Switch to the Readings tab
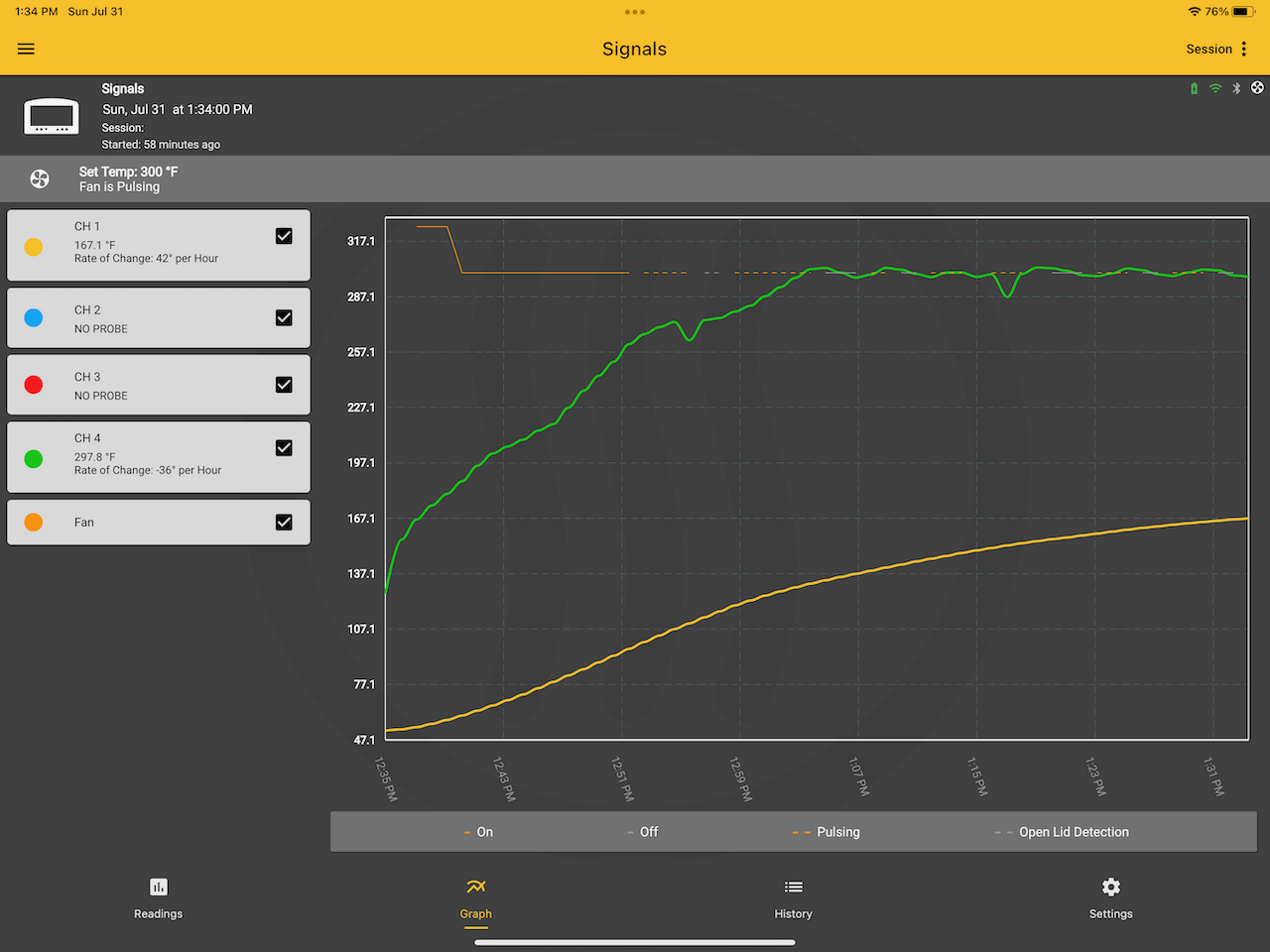1270x952 pixels. point(159,897)
